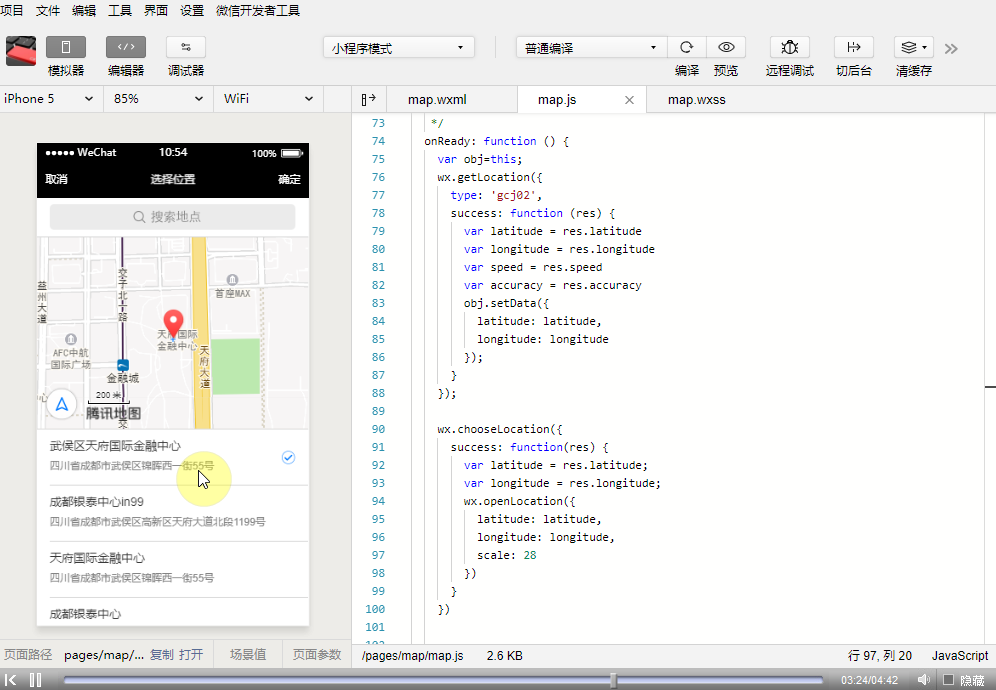The width and height of the screenshot is (996, 690).
Task: Toggle the editor panel icon
Action: (126, 48)
